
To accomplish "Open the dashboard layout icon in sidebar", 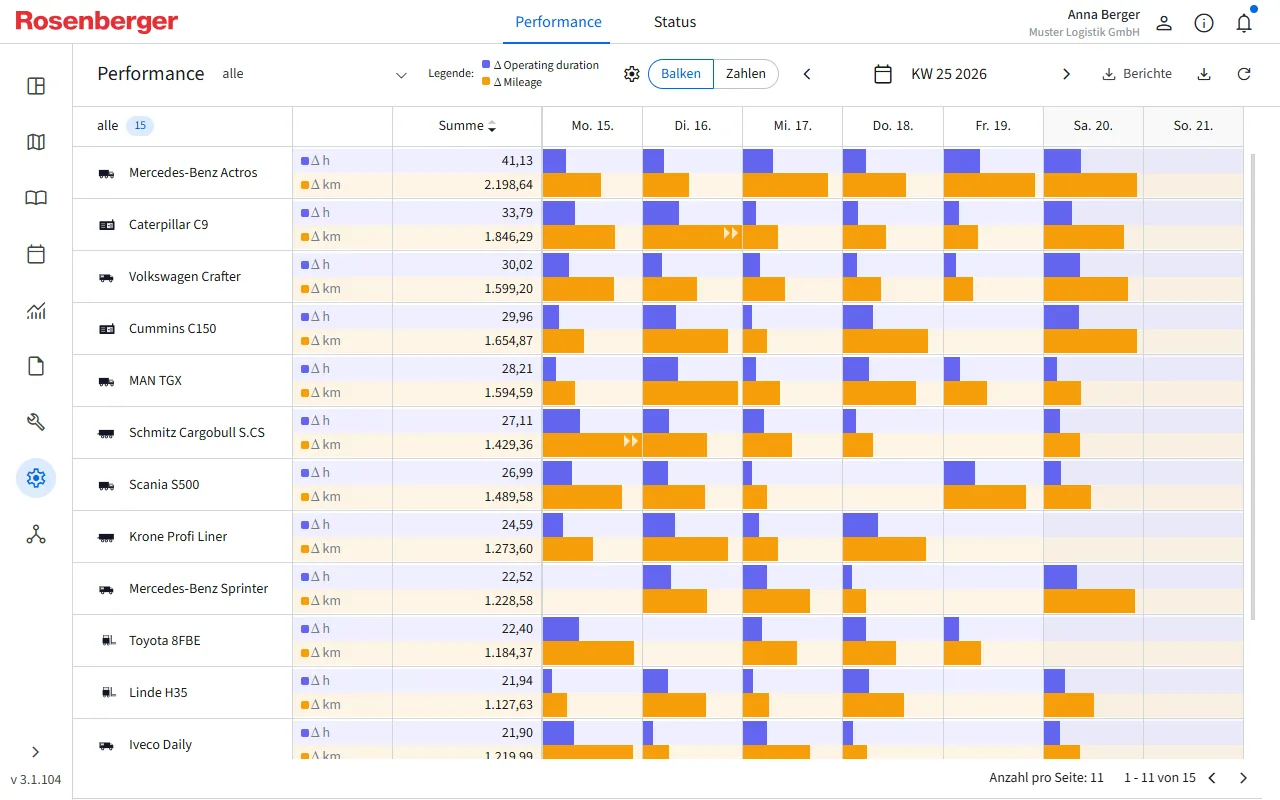I will point(36,86).
